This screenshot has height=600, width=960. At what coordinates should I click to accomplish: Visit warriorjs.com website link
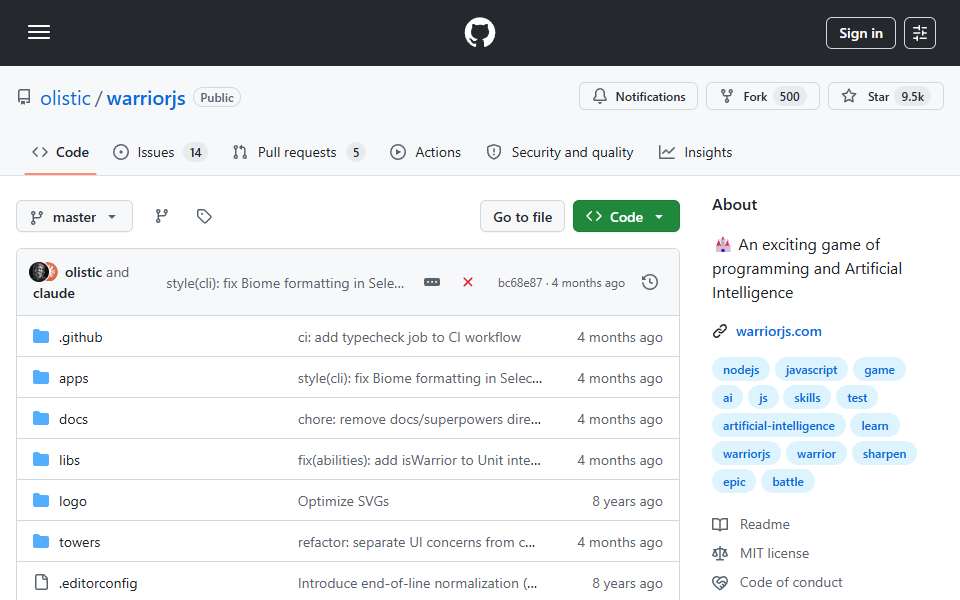778,331
